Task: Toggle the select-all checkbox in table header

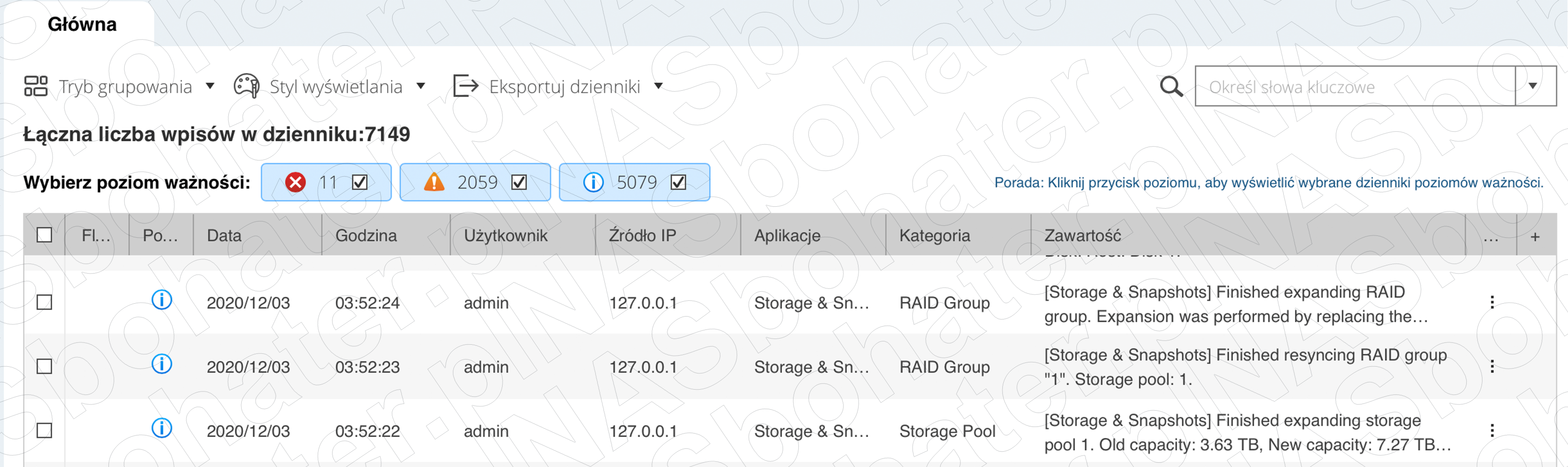Action: point(44,235)
